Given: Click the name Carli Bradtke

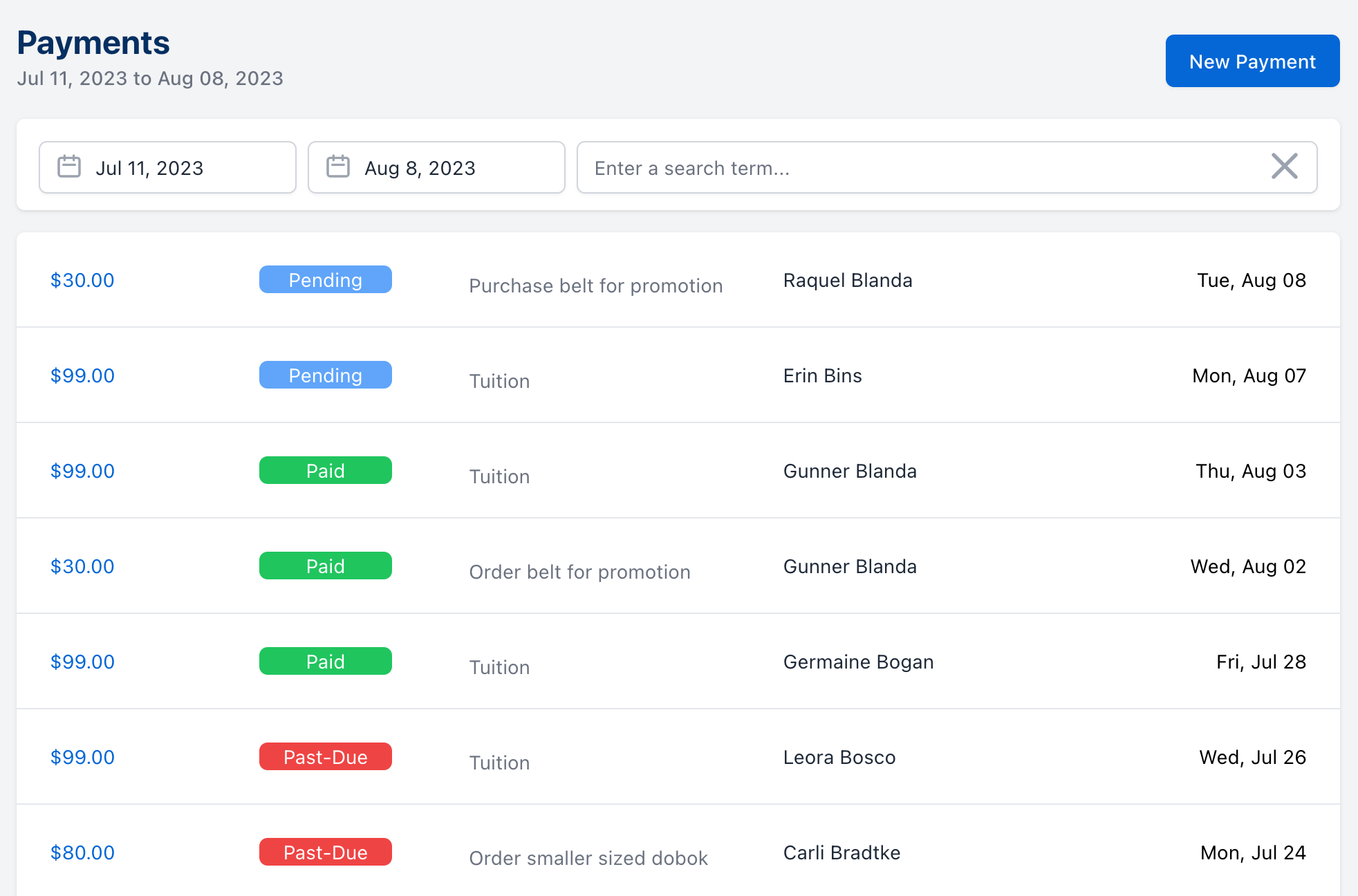Looking at the screenshot, I should [x=841, y=852].
